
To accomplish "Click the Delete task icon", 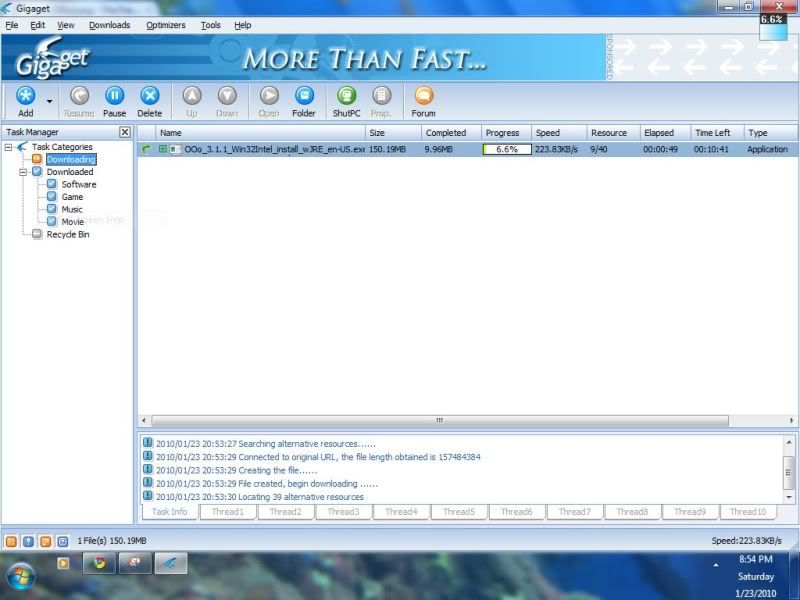I will (150, 96).
